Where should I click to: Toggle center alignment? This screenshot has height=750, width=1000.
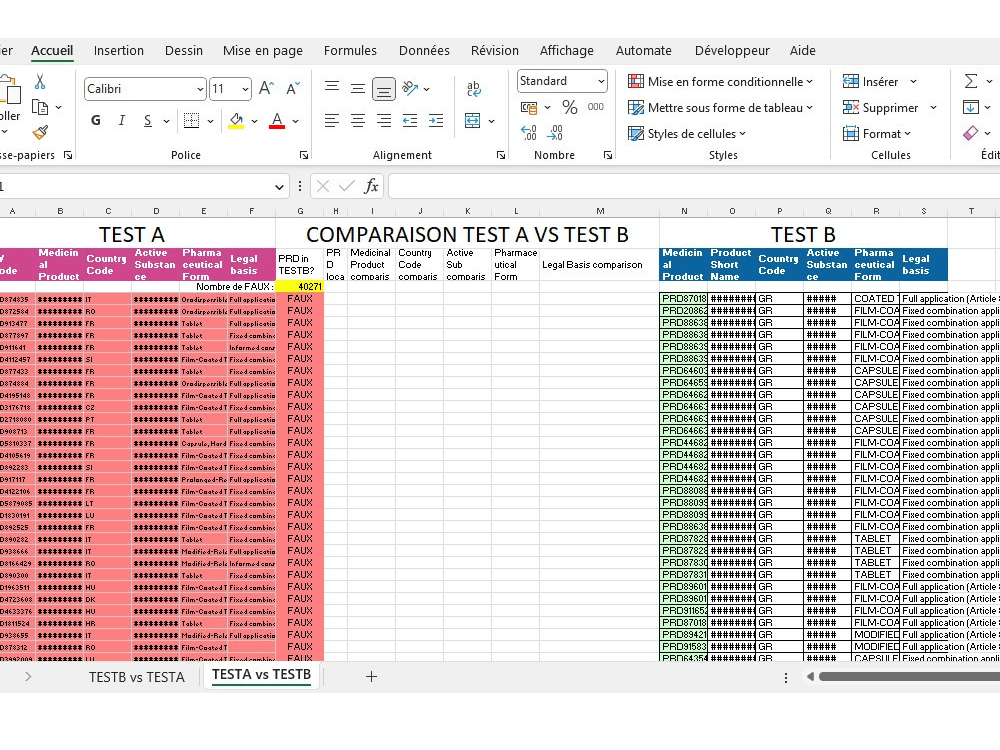[357, 120]
